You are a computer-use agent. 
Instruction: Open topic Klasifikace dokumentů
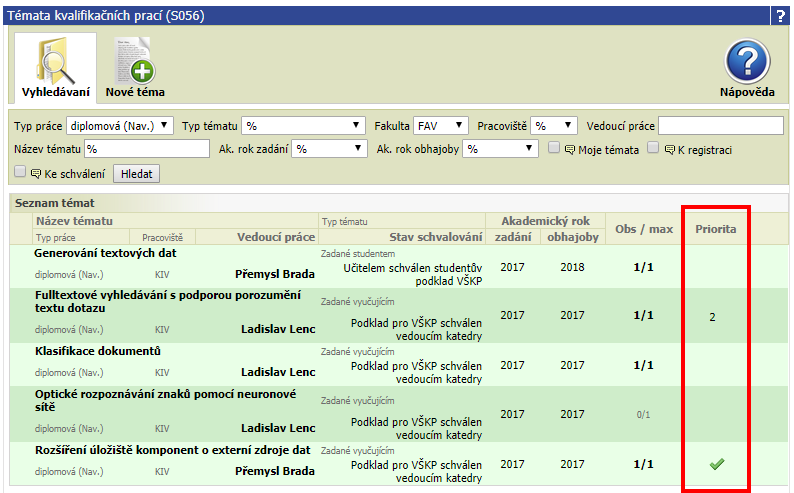[98, 351]
